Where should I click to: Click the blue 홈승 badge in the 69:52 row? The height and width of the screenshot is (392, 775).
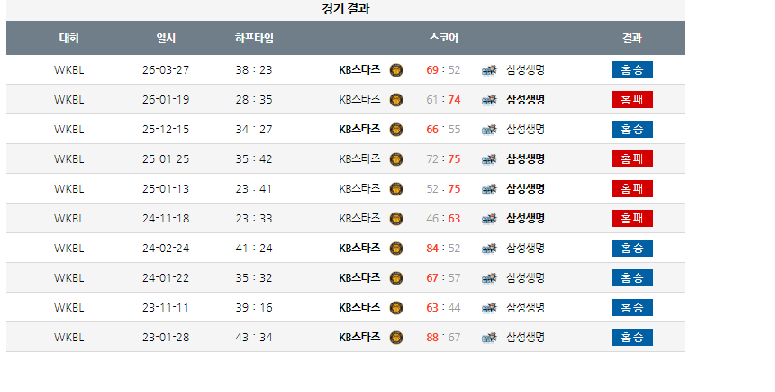(x=632, y=70)
